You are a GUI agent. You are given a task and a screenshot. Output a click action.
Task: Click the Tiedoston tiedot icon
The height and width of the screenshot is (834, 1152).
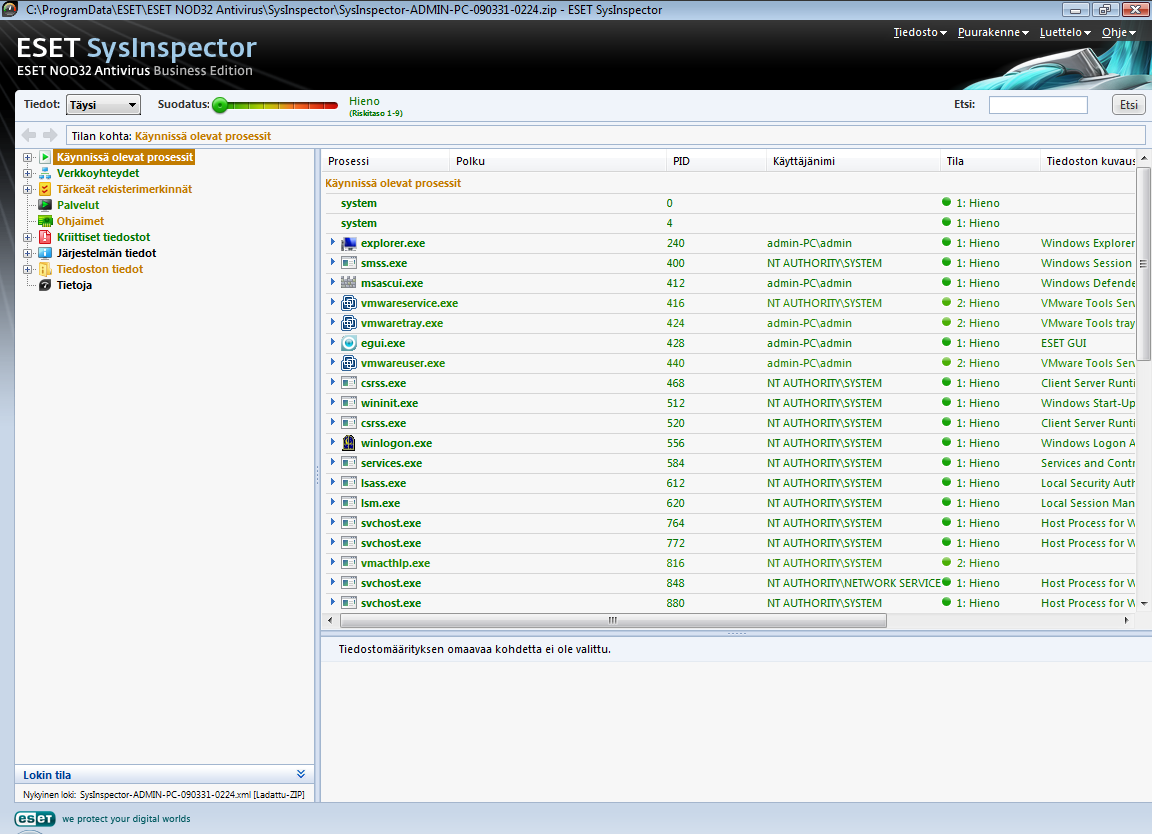[45, 270]
